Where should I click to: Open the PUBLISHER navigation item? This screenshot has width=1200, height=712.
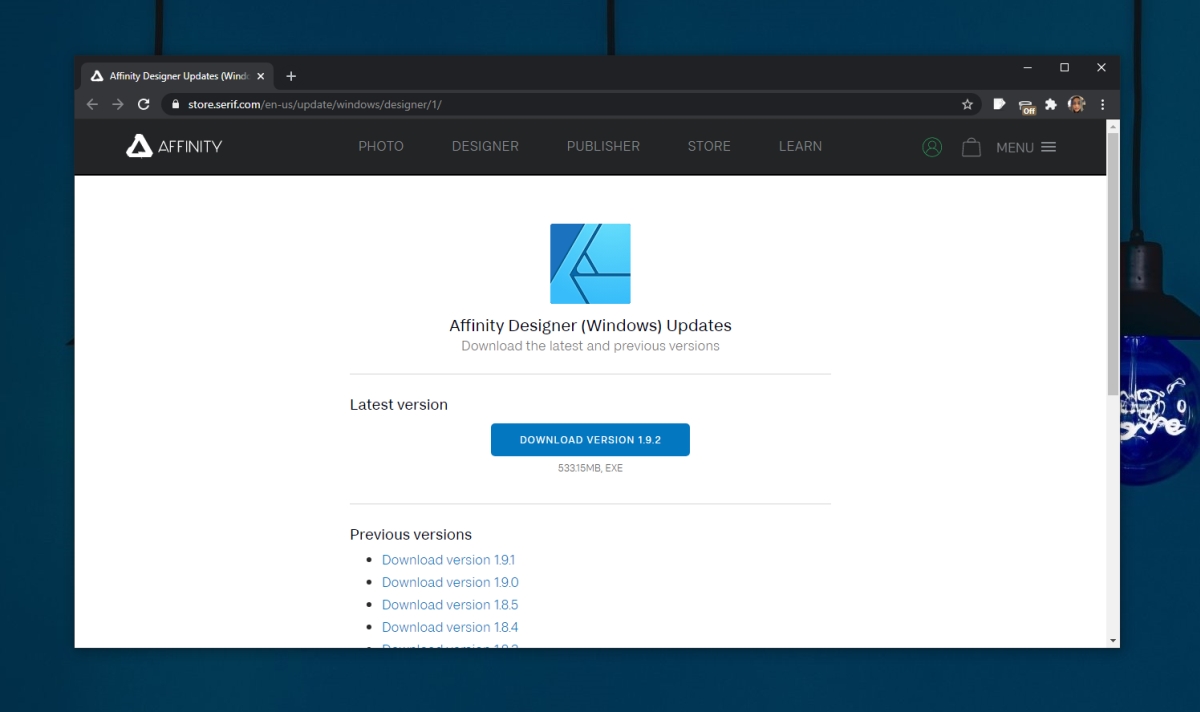(x=603, y=146)
